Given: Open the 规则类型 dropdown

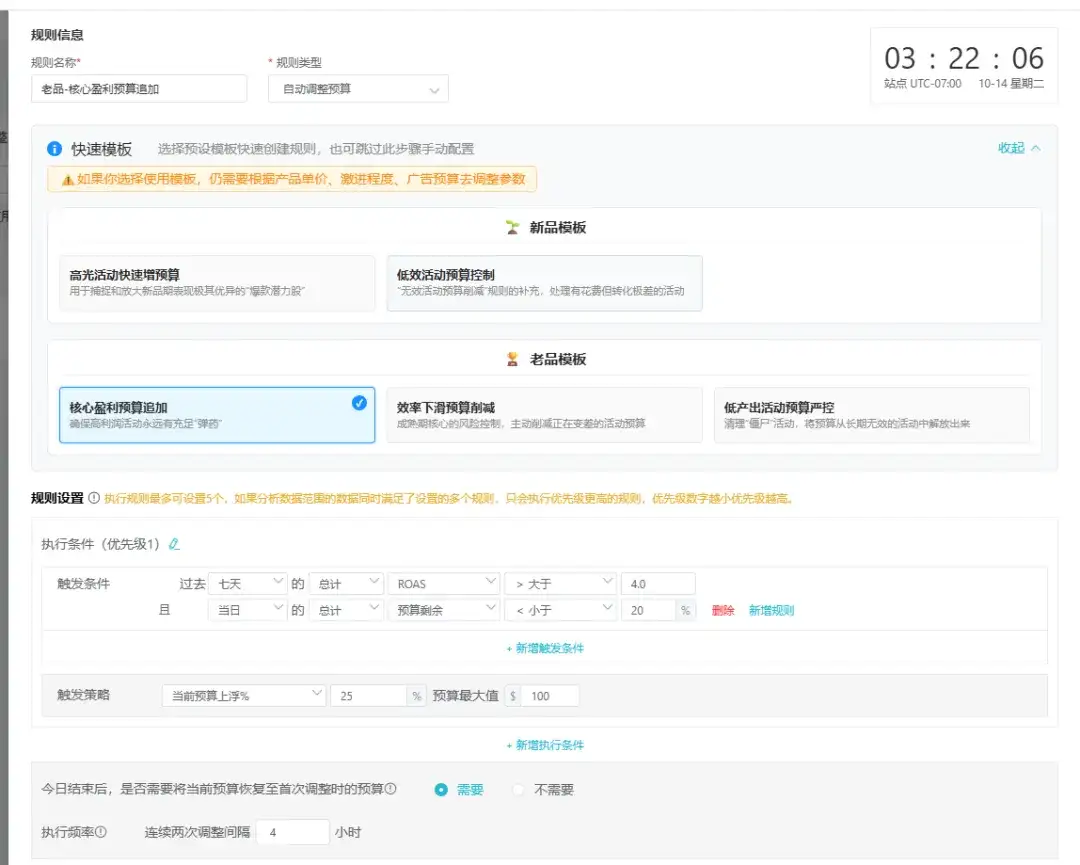Looking at the screenshot, I should (x=358, y=89).
